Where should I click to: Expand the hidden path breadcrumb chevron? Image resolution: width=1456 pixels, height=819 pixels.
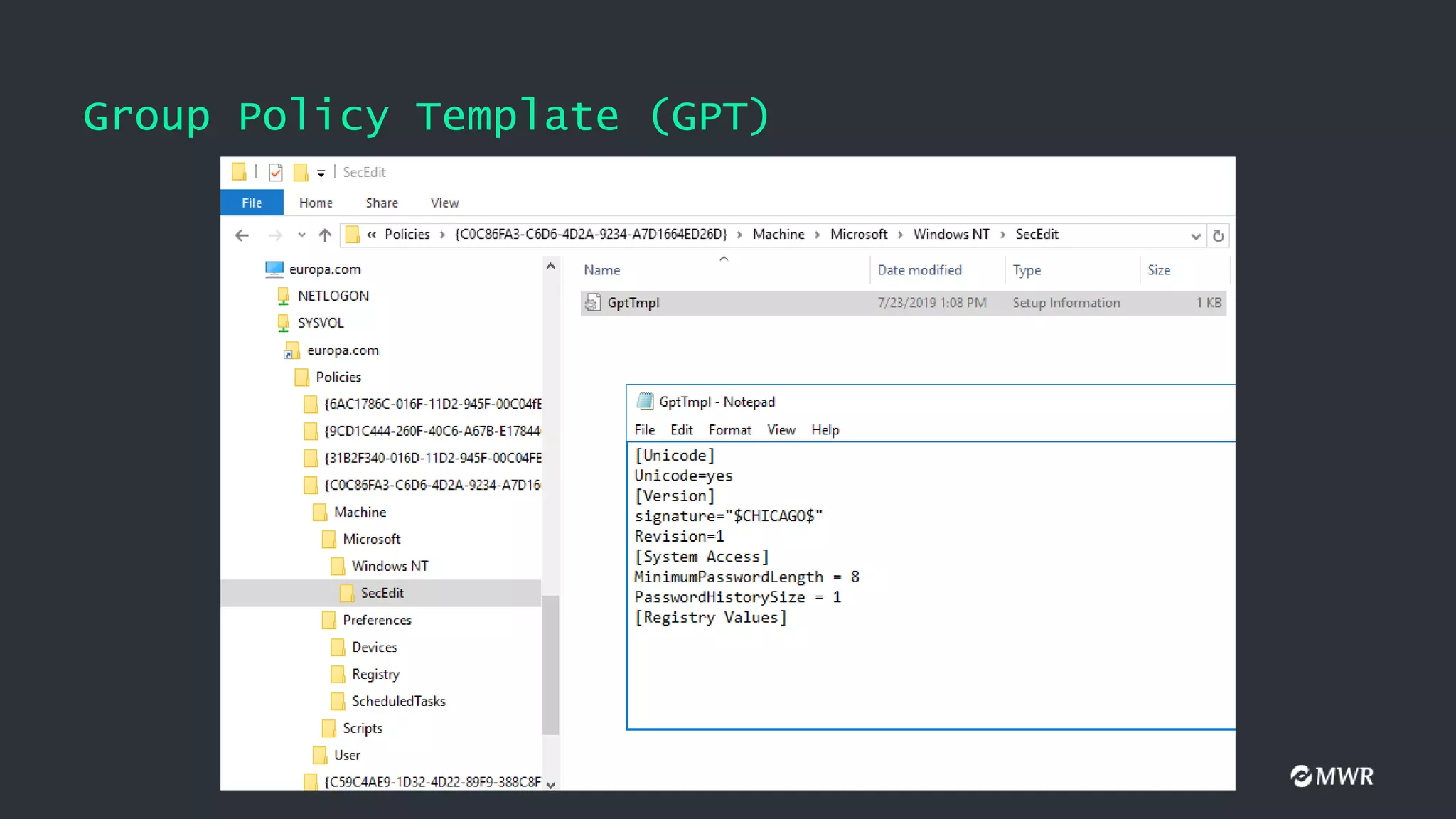click(x=371, y=235)
